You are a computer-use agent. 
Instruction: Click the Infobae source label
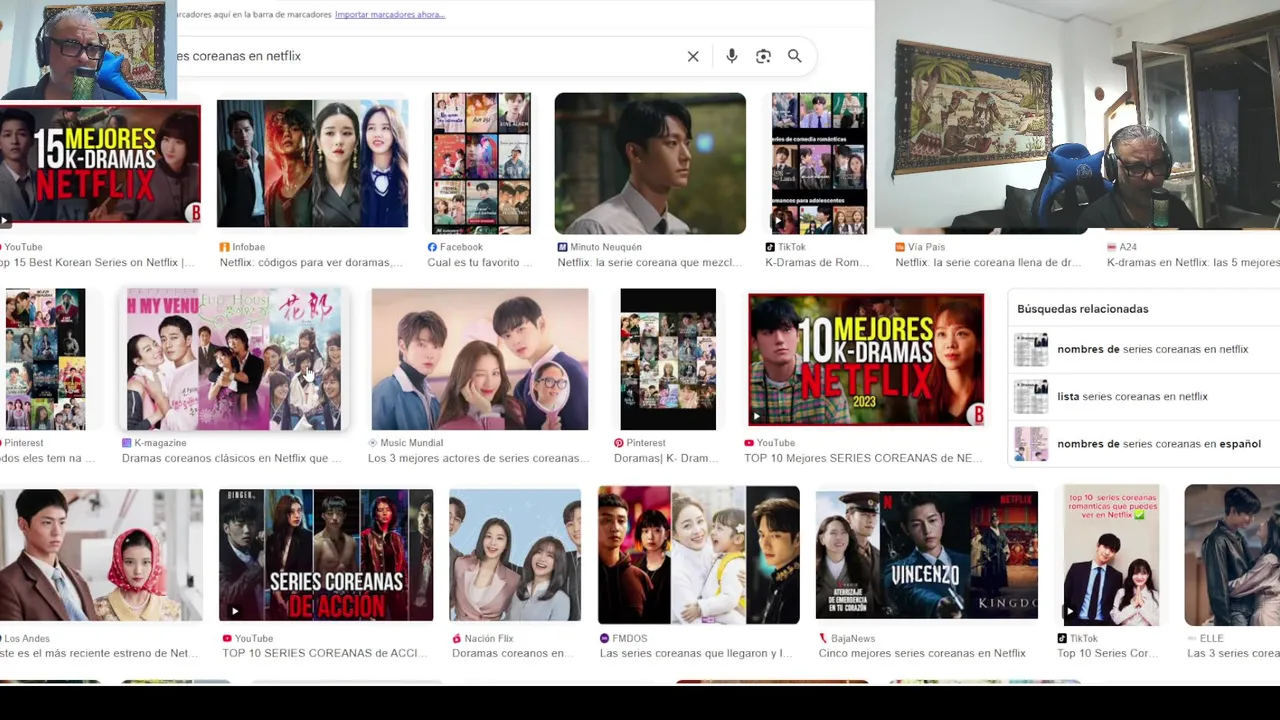242,247
